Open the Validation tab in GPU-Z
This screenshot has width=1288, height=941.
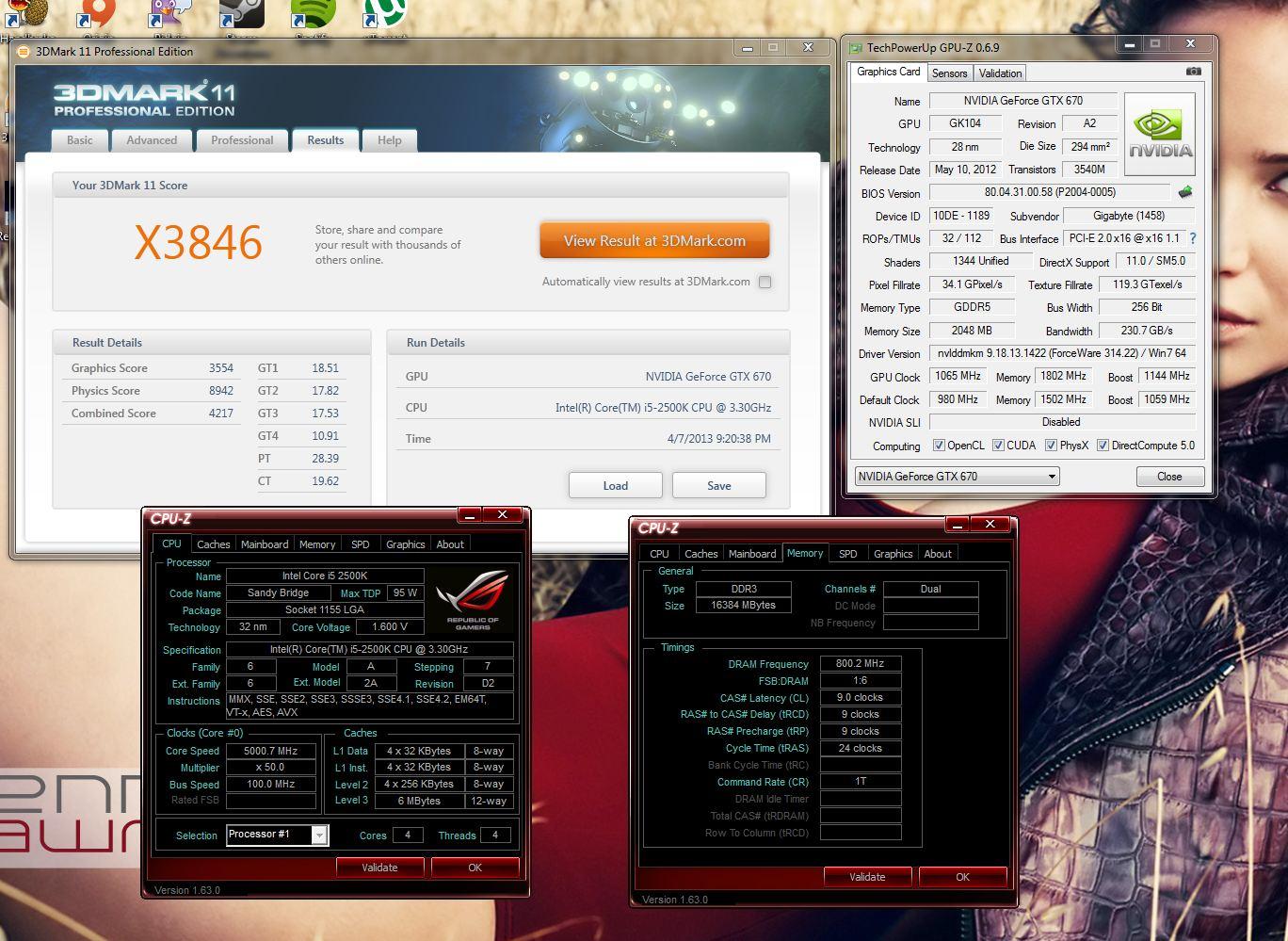click(1000, 73)
